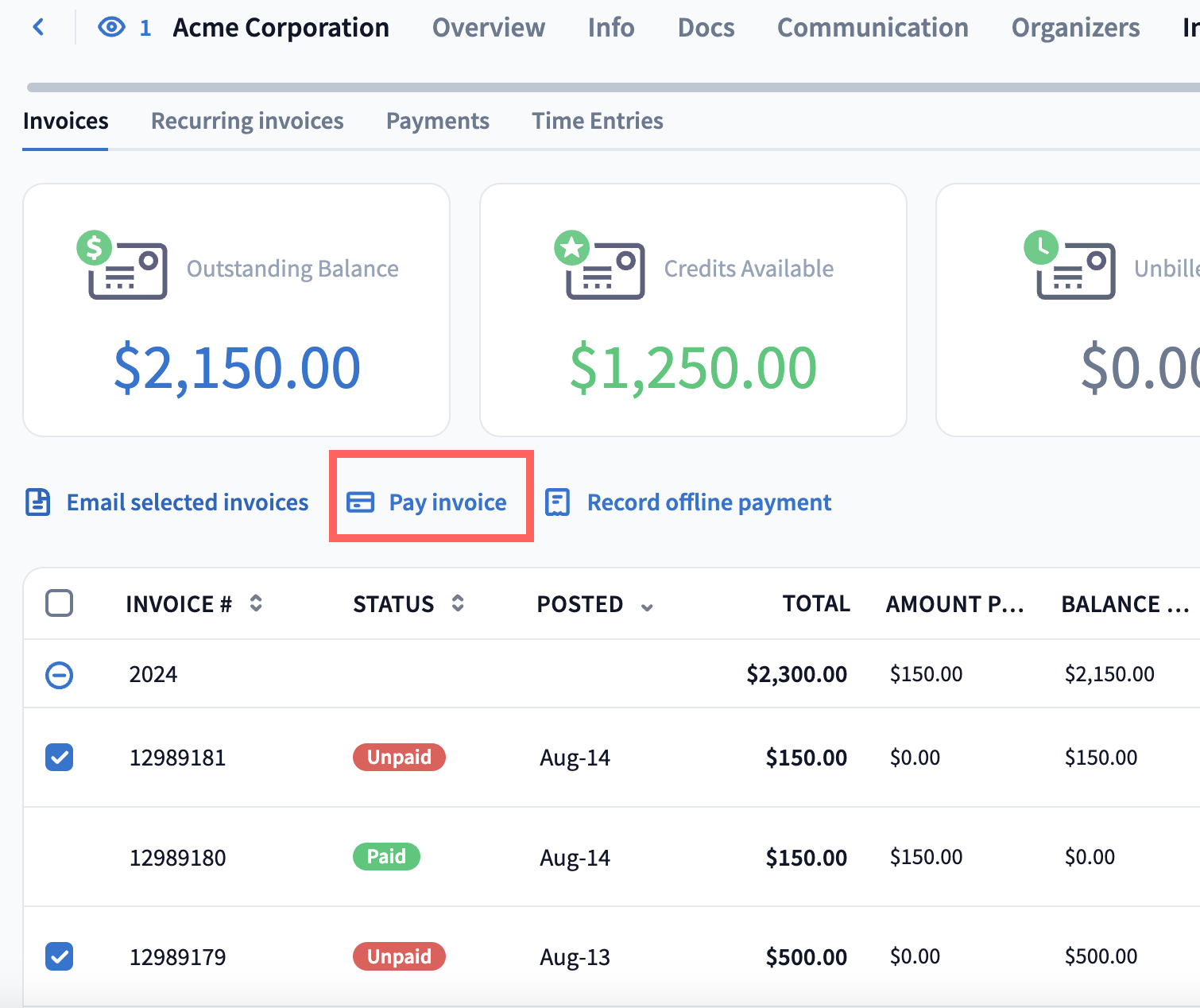1200x1008 pixels.
Task: Click the Credits Available star icon
Action: point(572,248)
